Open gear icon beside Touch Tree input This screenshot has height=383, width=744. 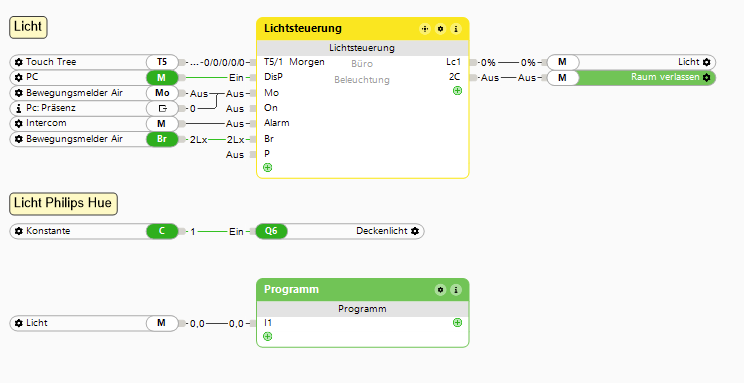point(19,62)
